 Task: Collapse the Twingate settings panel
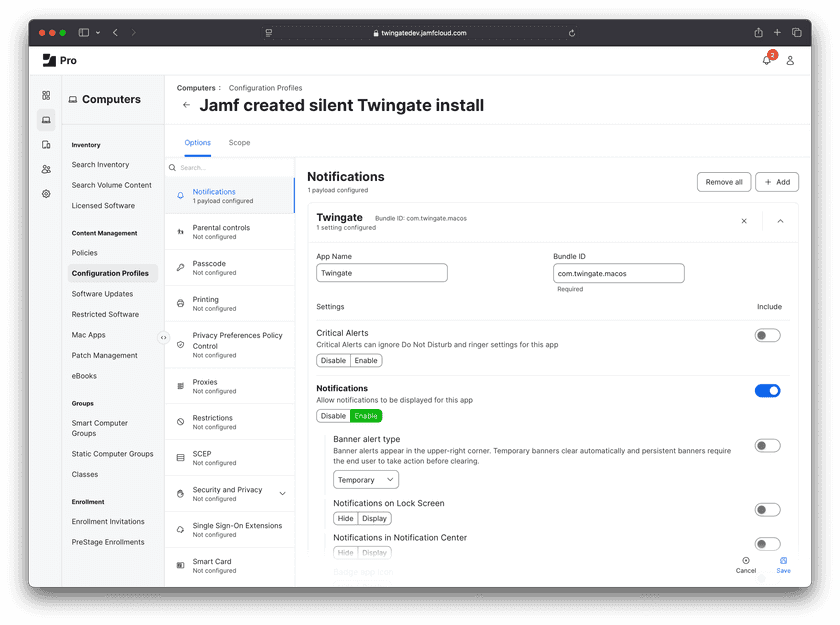[780, 221]
